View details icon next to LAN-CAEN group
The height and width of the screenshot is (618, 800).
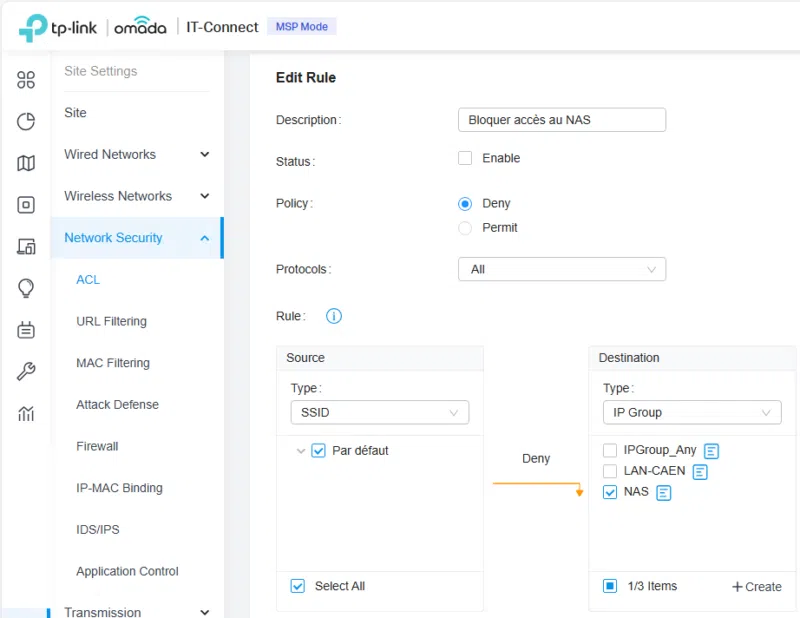pos(700,472)
